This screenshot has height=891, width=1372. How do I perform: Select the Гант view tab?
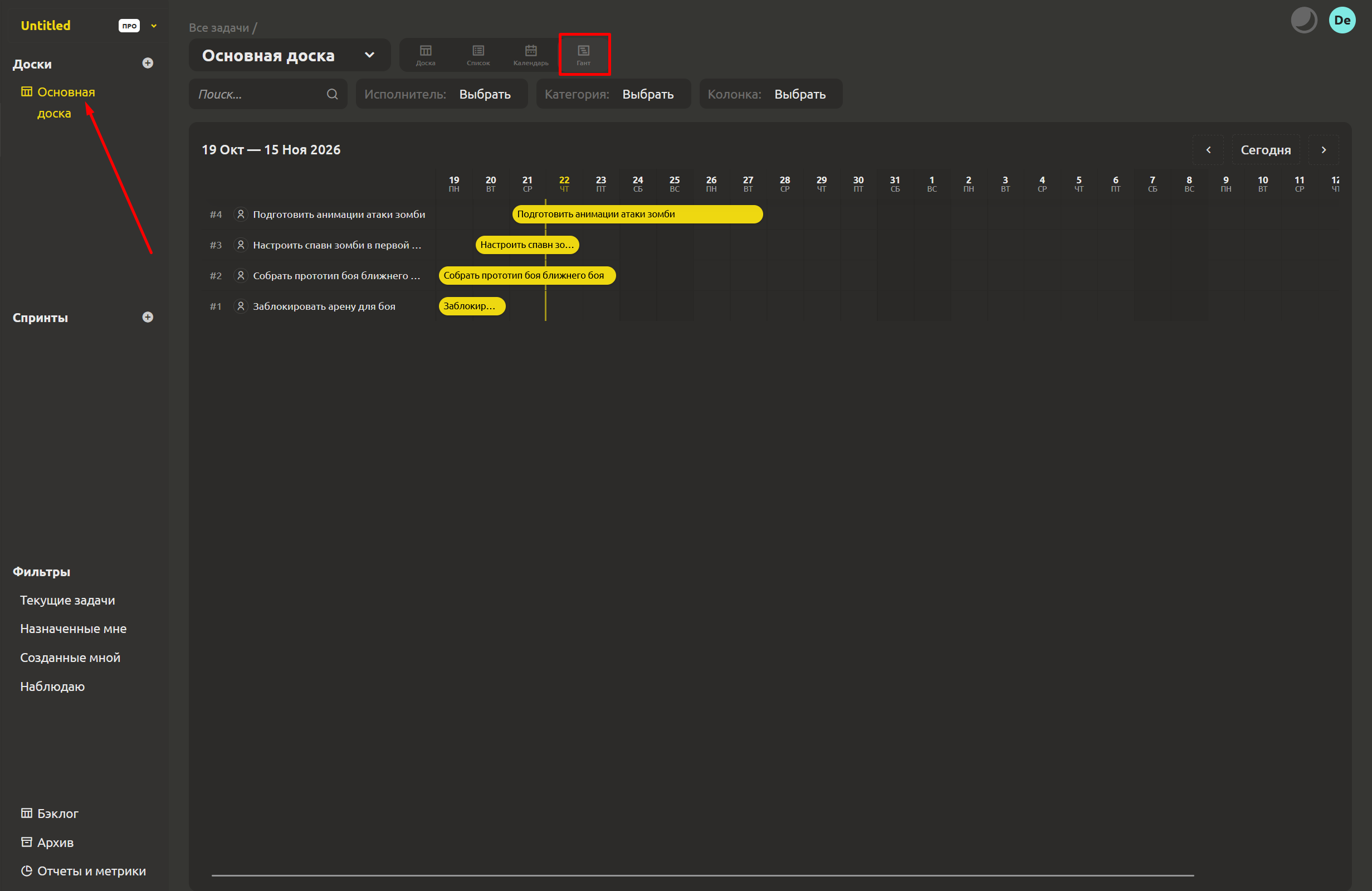click(x=583, y=55)
